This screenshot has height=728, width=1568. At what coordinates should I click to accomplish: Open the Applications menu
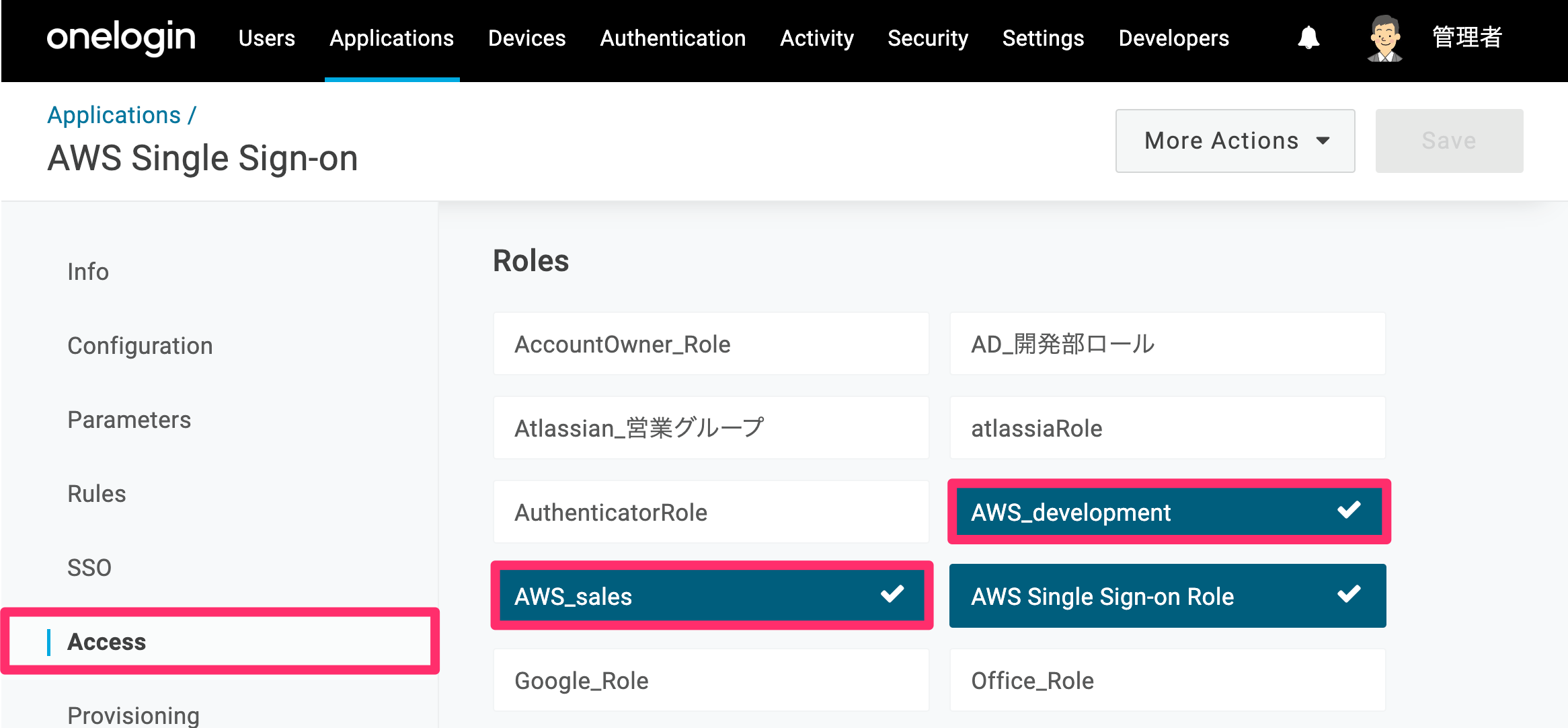(392, 38)
